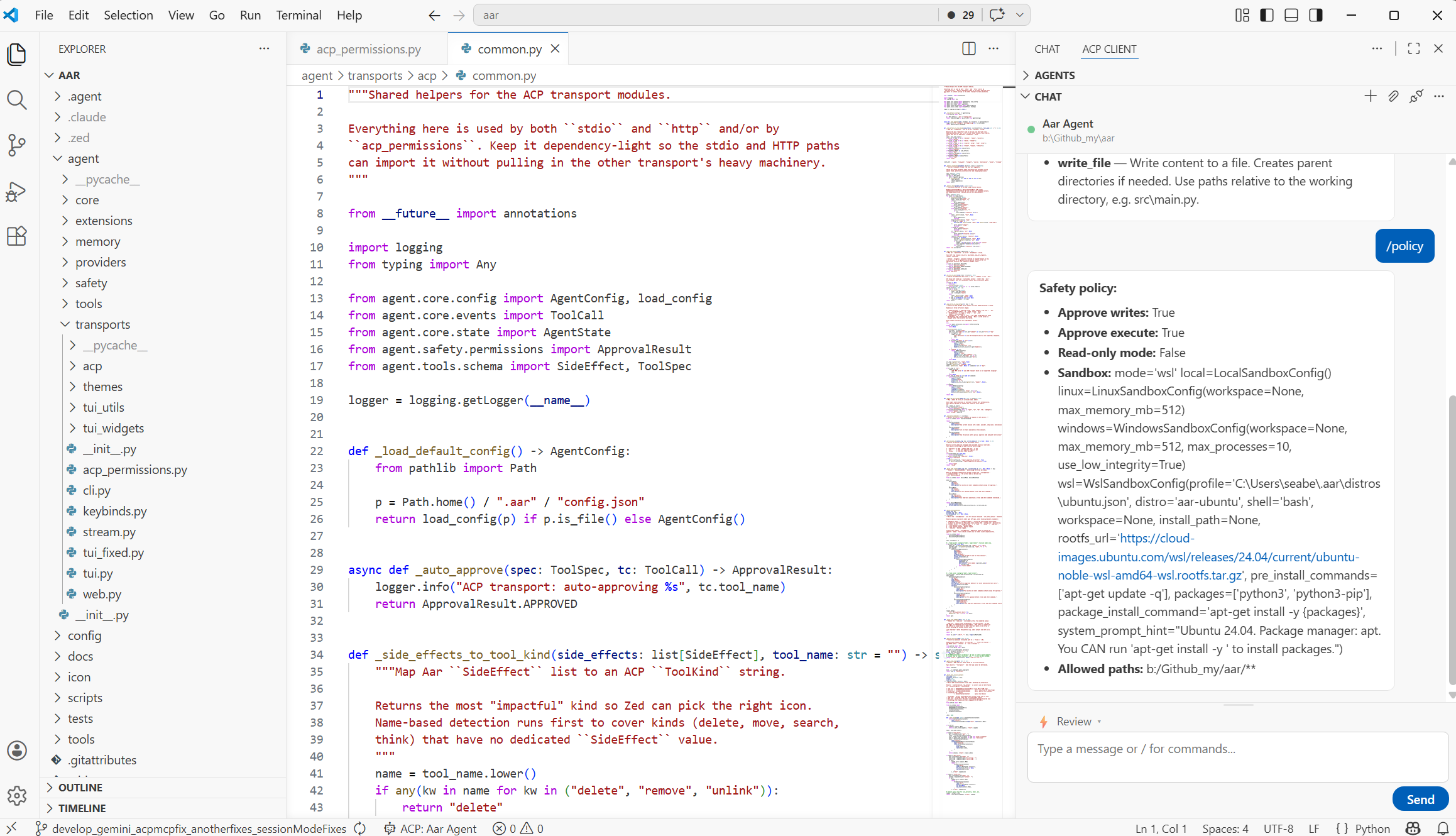Screen dimensions: 1456x836
Task: Open the Selection menu
Action: click(128, 15)
